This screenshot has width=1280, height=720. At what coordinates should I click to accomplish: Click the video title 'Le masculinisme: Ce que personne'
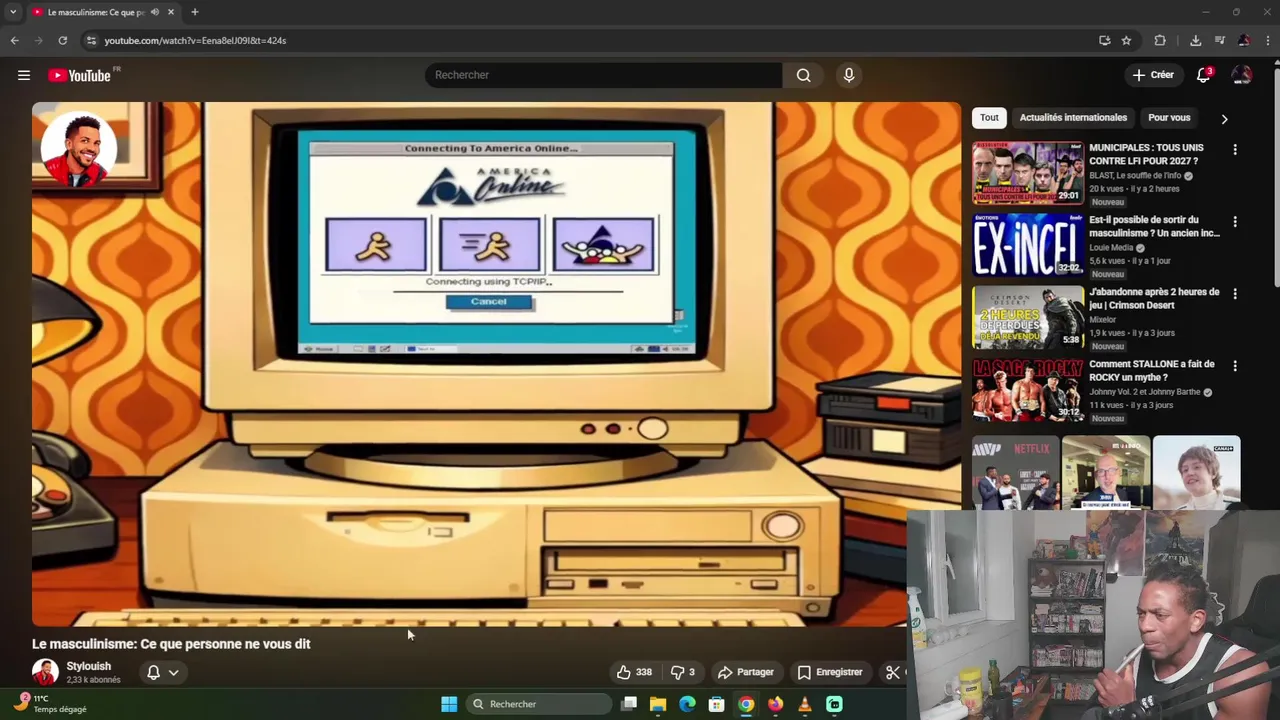171,644
